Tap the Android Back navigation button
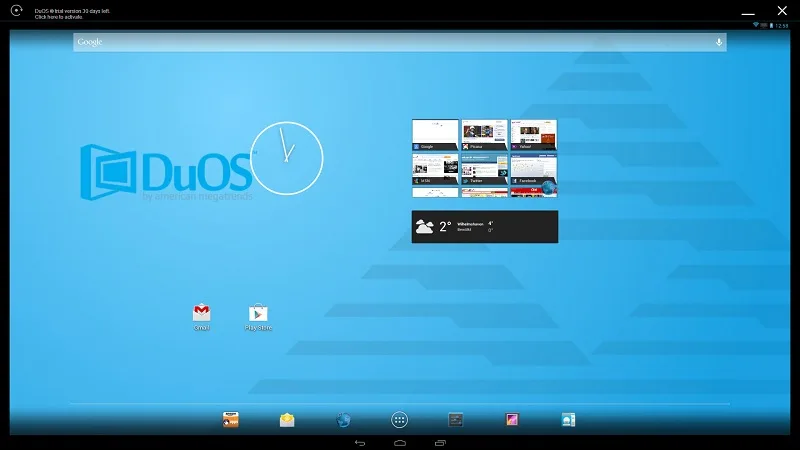 (360, 443)
